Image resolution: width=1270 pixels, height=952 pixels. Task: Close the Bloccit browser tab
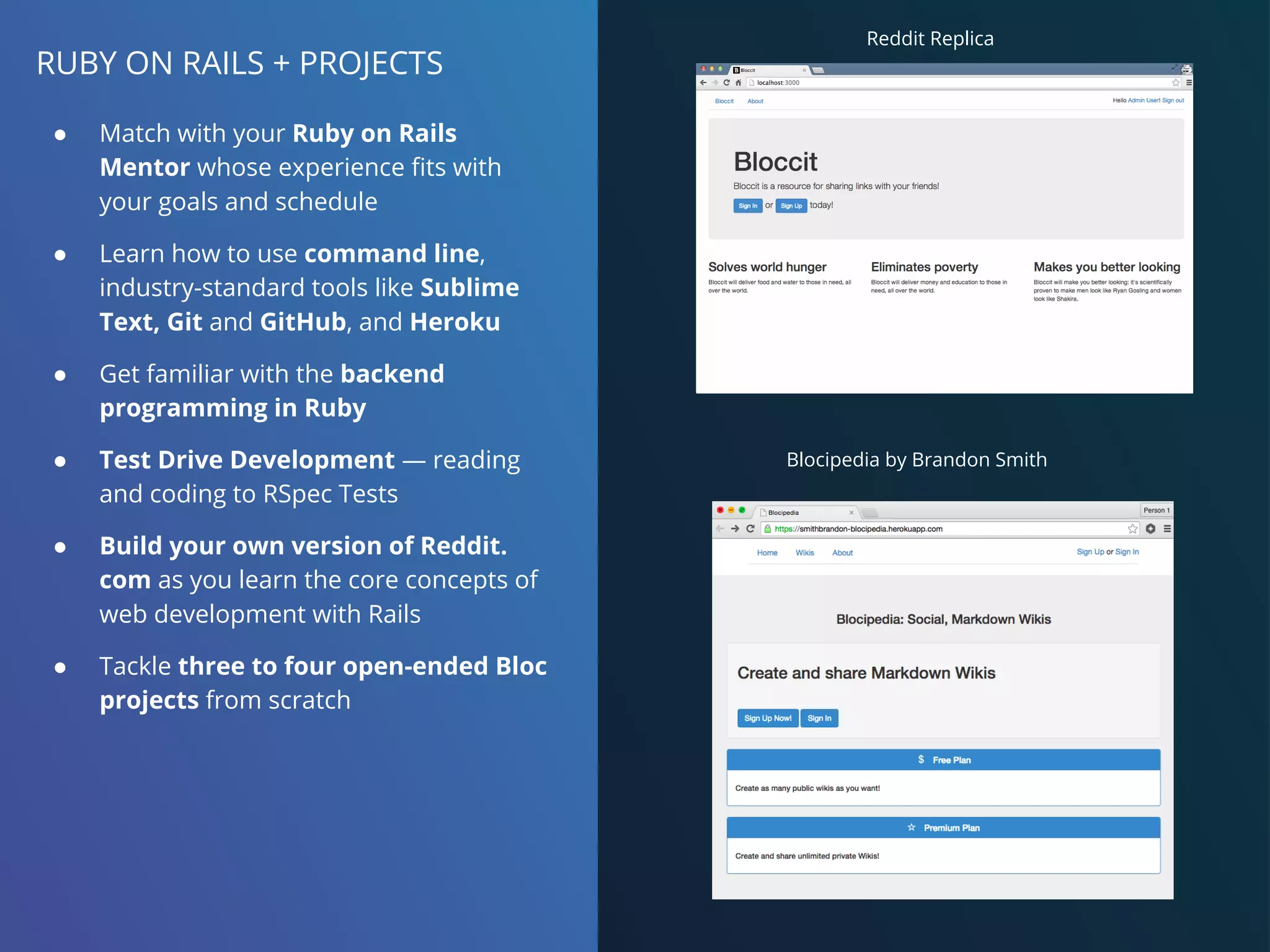(x=804, y=70)
